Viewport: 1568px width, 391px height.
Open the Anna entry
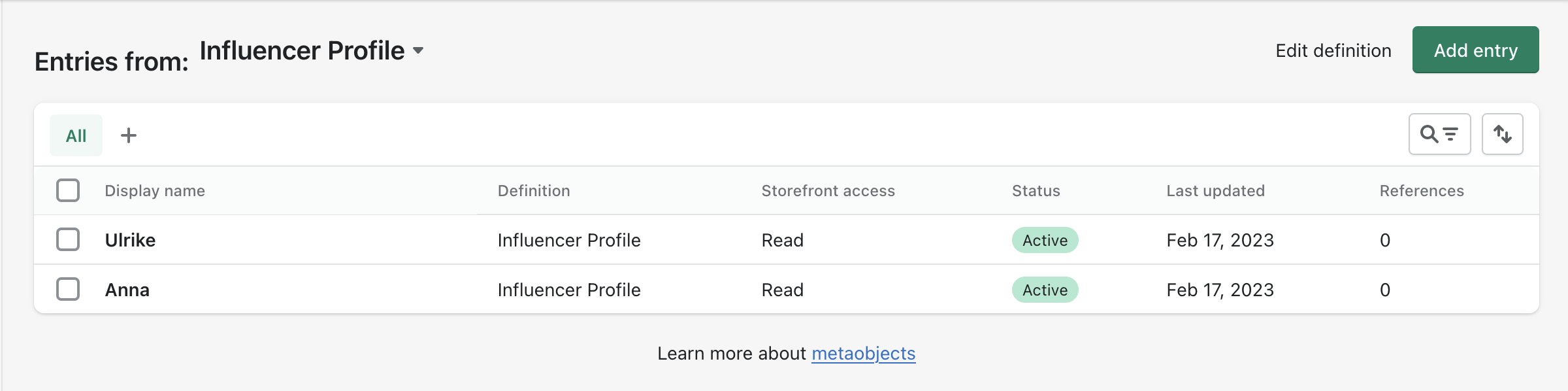click(127, 290)
